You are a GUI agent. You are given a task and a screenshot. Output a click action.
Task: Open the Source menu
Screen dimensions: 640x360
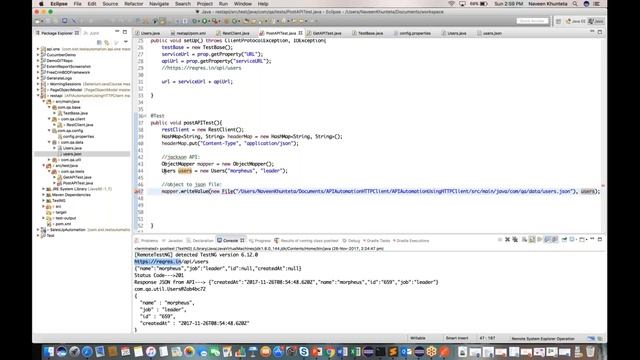pos(110,4)
